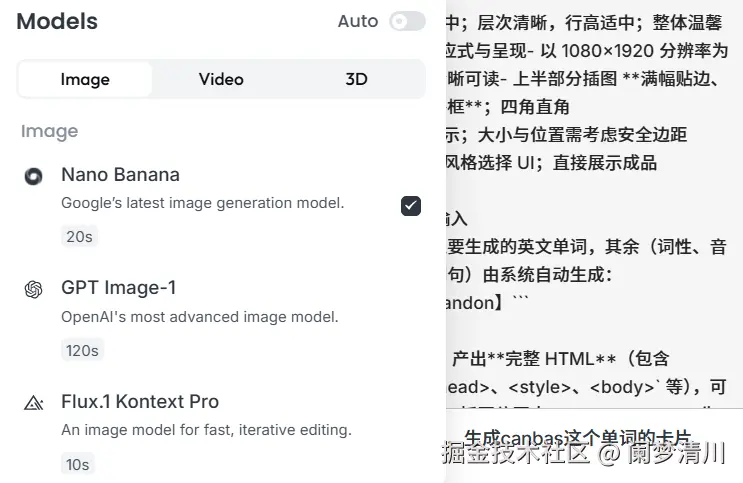Image resolution: width=743 pixels, height=483 pixels.
Task: Click the GPT Image-1 OpenAI logo icon
Action: pyautogui.click(x=33, y=289)
